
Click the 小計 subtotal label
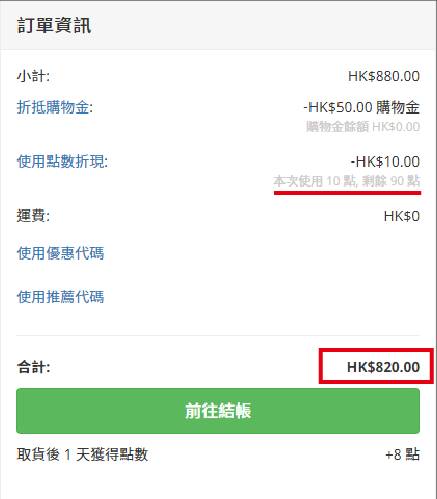(33, 76)
